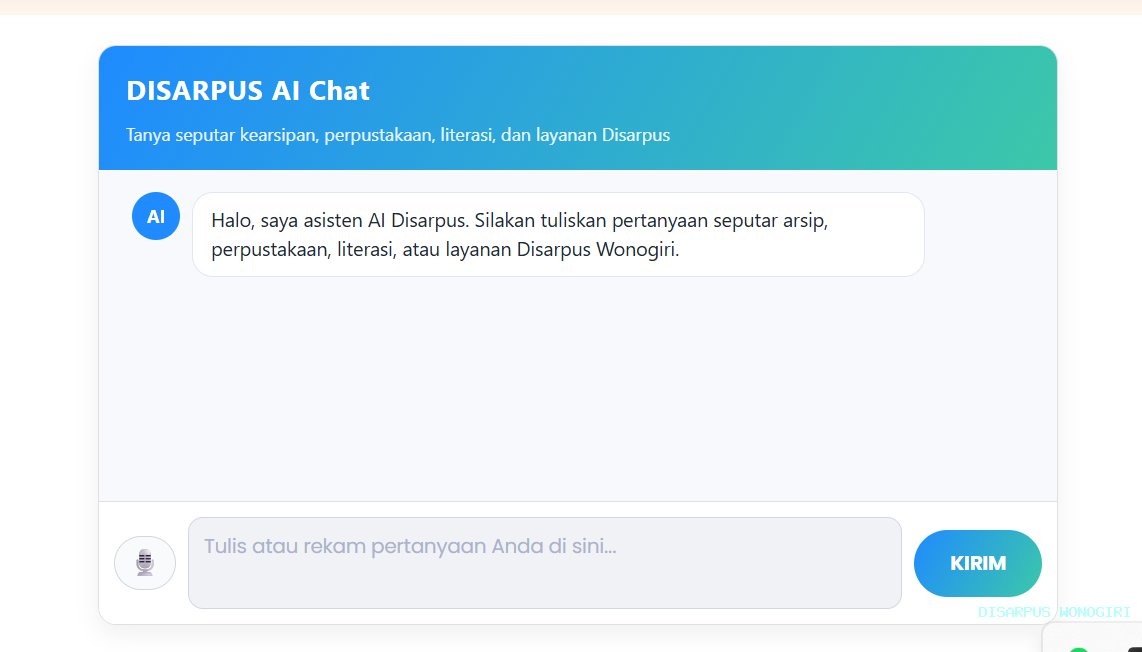Click the empty chat conversation area
The width and height of the screenshot is (1142, 652).
pyautogui.click(x=577, y=390)
